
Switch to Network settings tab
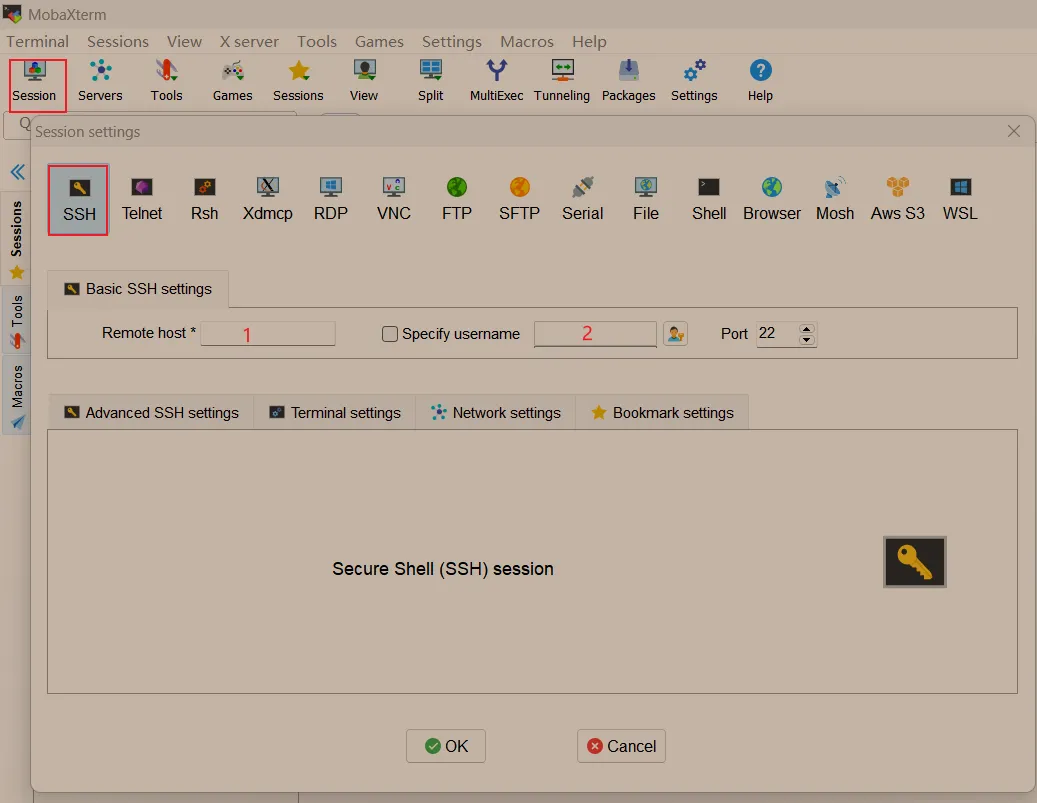495,413
